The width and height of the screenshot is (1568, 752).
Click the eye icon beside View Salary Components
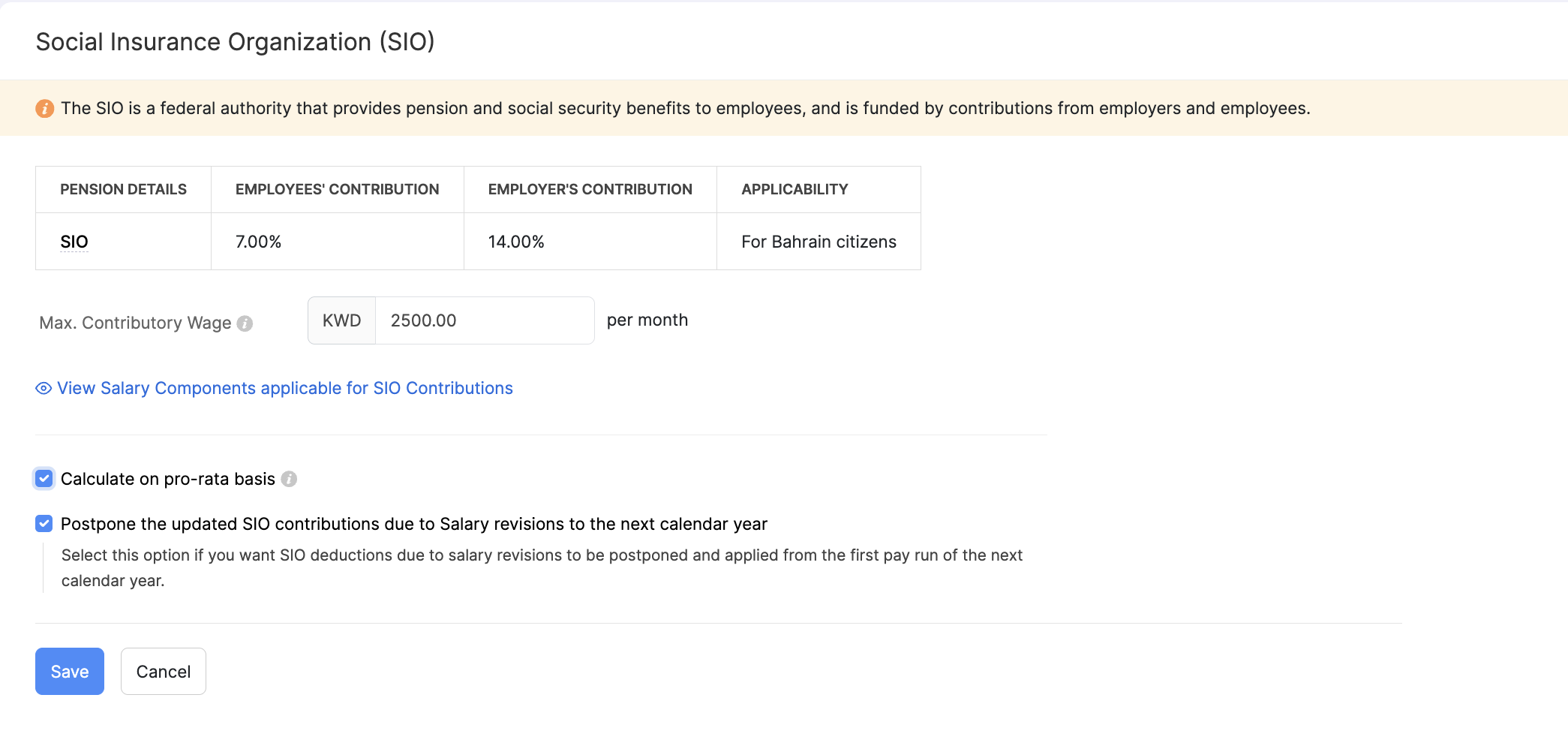pyautogui.click(x=44, y=389)
